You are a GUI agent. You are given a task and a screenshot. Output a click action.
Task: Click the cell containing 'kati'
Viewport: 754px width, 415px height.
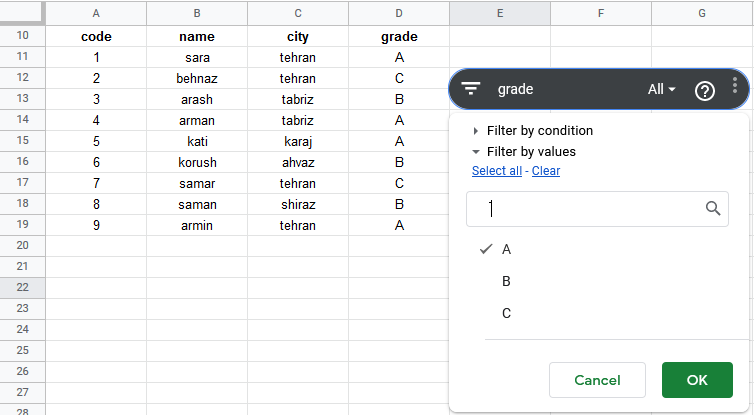197,141
